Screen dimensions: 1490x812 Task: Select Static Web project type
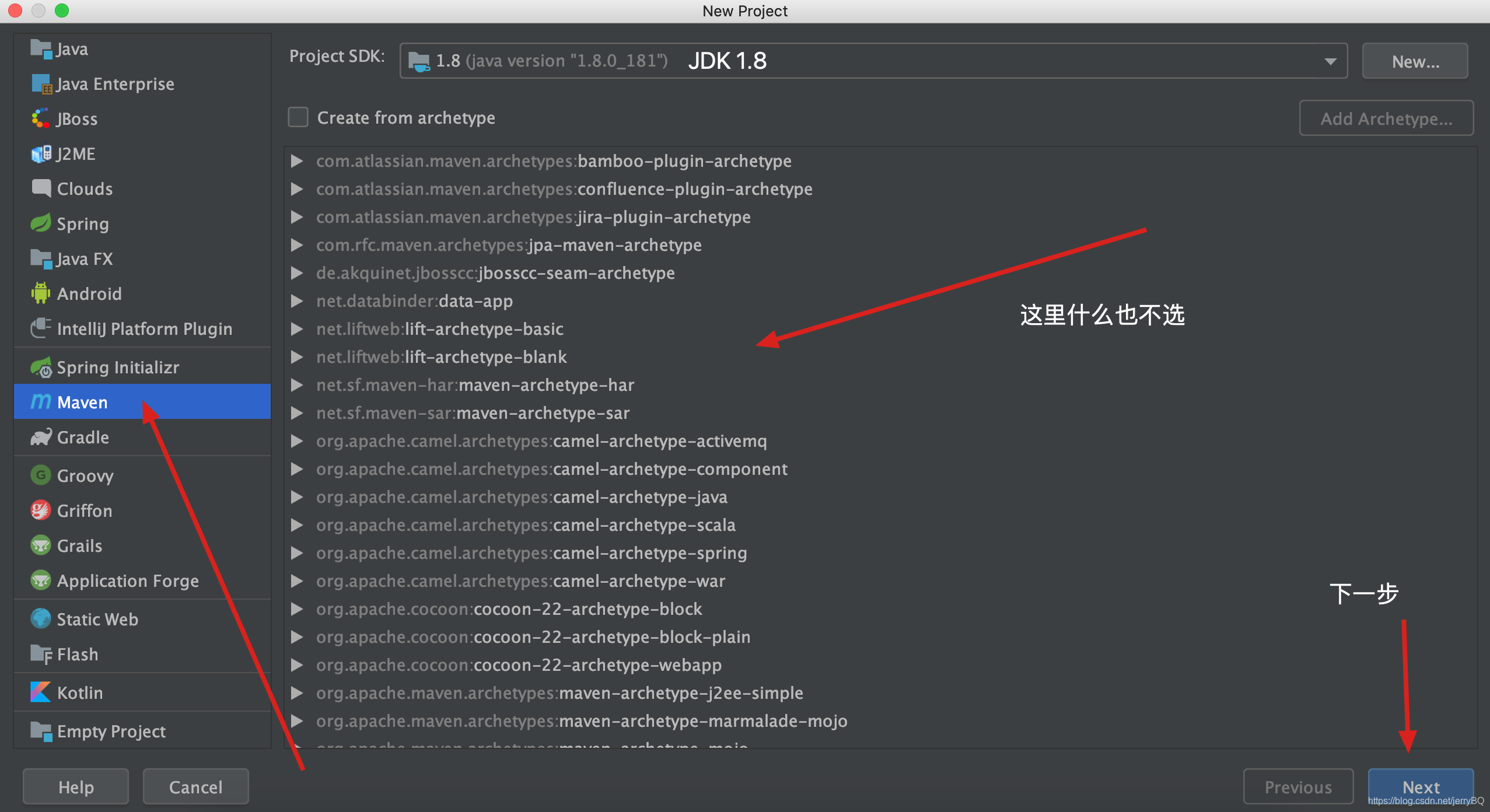tap(142, 619)
